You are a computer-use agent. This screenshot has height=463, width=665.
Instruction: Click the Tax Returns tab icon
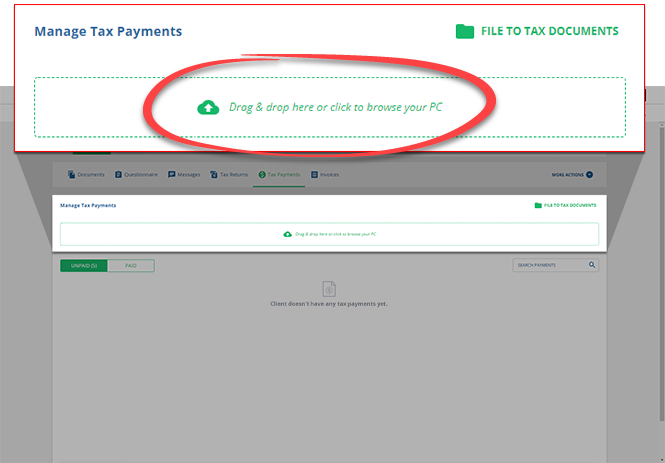pos(214,174)
